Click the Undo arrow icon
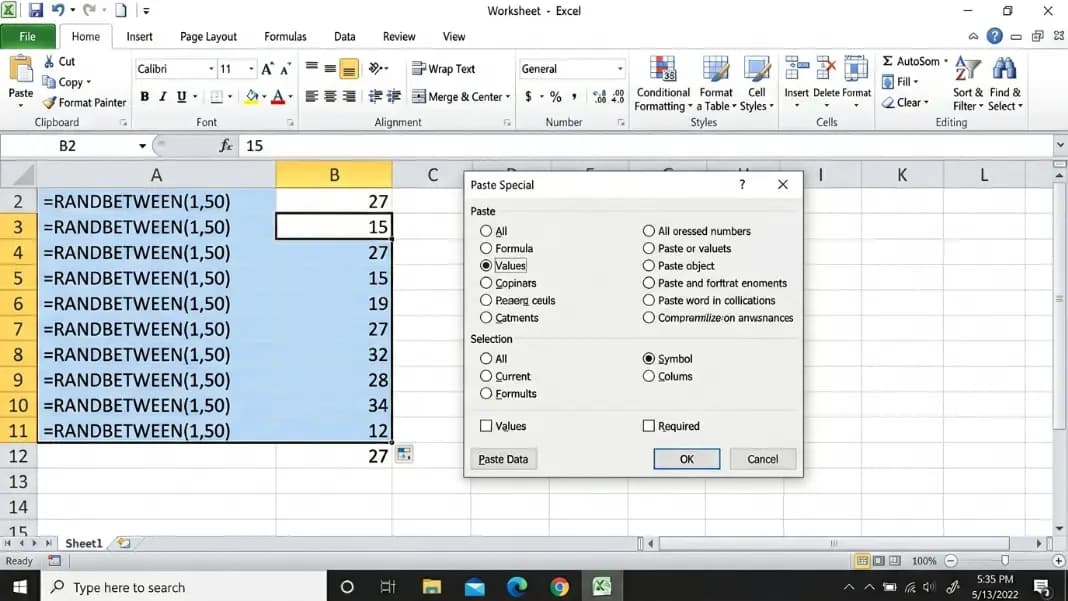1068x601 pixels. click(x=58, y=10)
